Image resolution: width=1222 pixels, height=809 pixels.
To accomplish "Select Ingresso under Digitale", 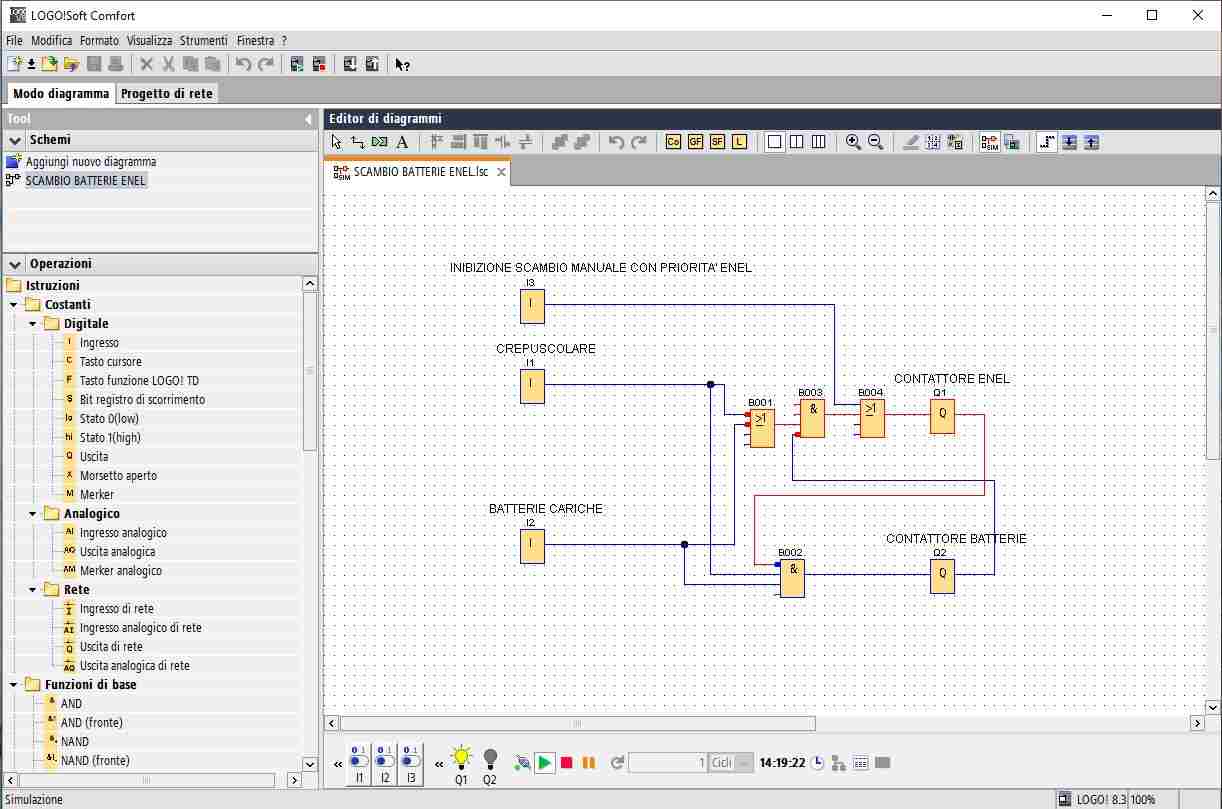I will tap(99, 343).
